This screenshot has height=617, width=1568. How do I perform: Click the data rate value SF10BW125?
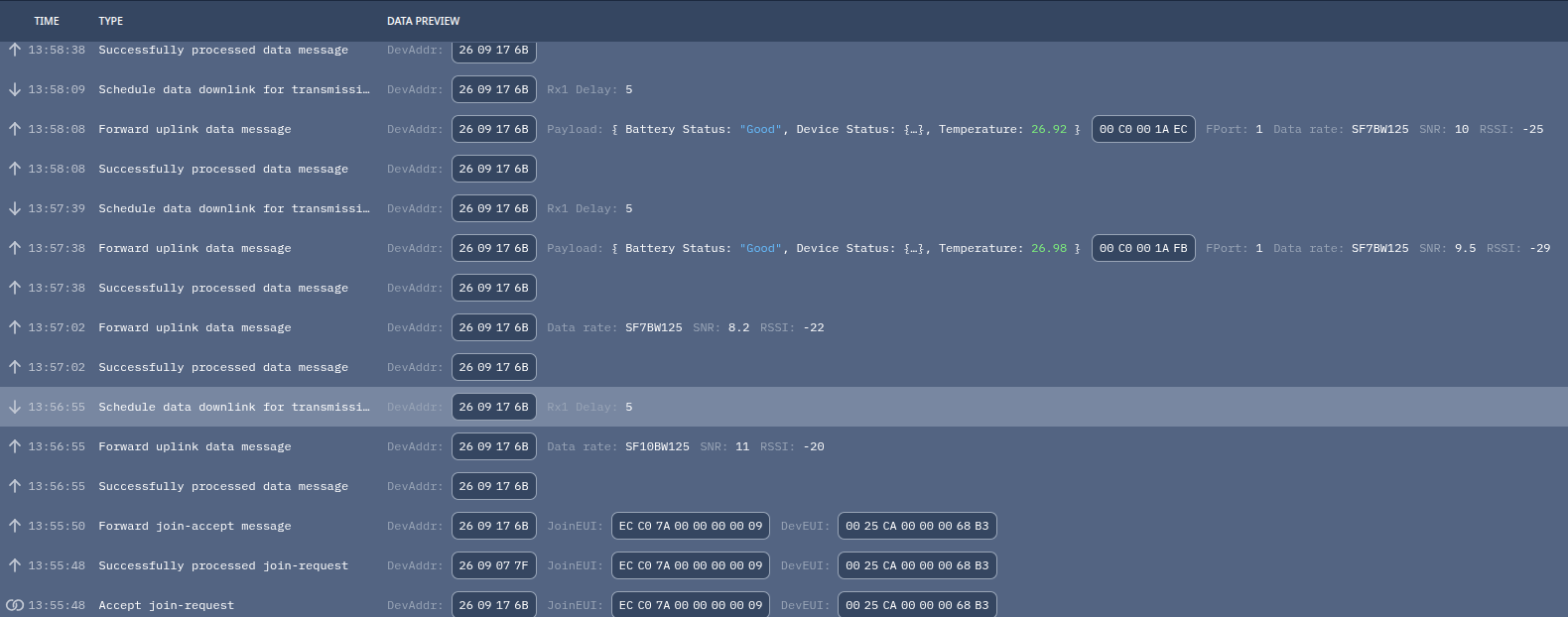(657, 446)
